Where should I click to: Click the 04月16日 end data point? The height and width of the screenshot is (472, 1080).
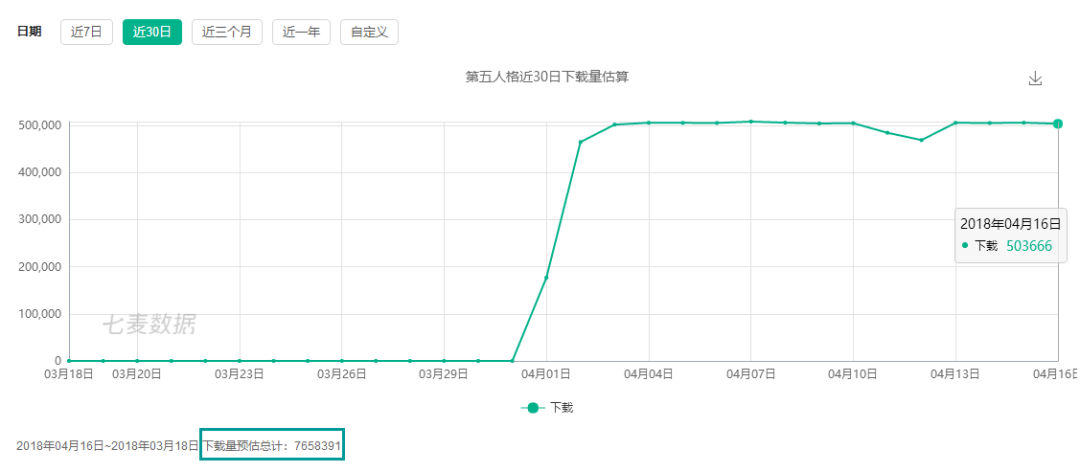[1058, 124]
